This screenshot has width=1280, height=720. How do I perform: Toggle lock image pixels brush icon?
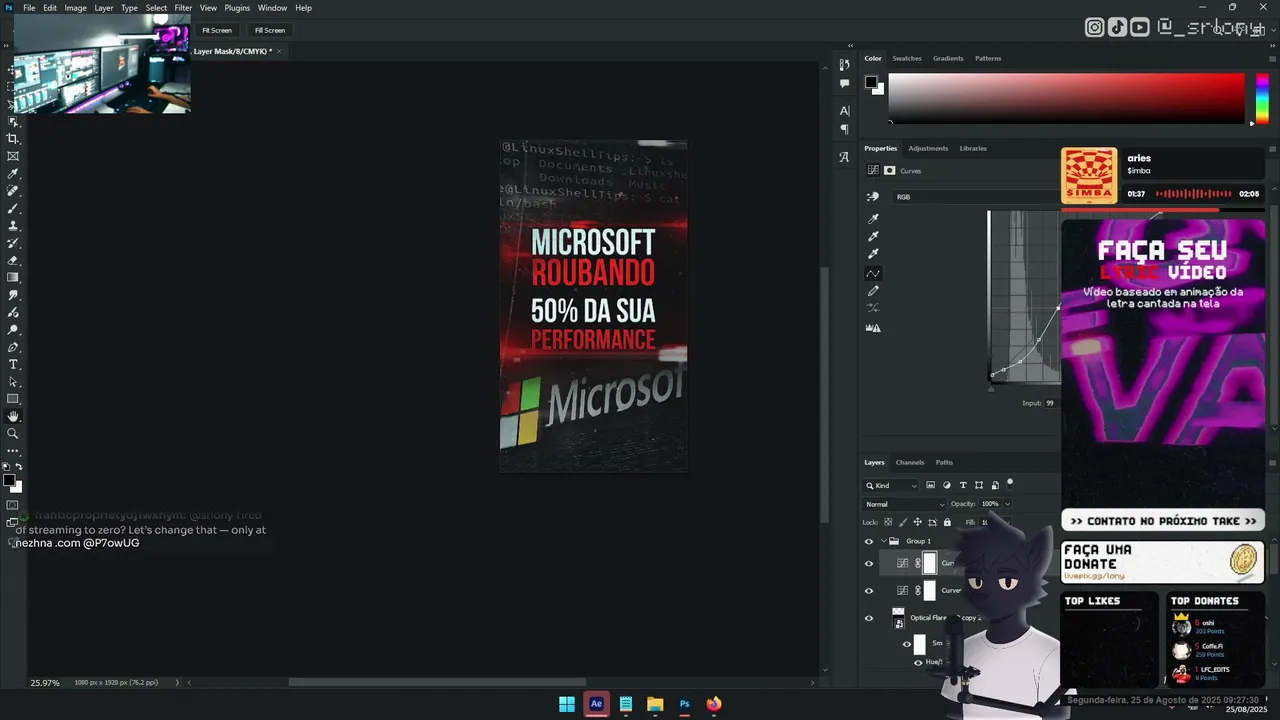pyautogui.click(x=903, y=522)
